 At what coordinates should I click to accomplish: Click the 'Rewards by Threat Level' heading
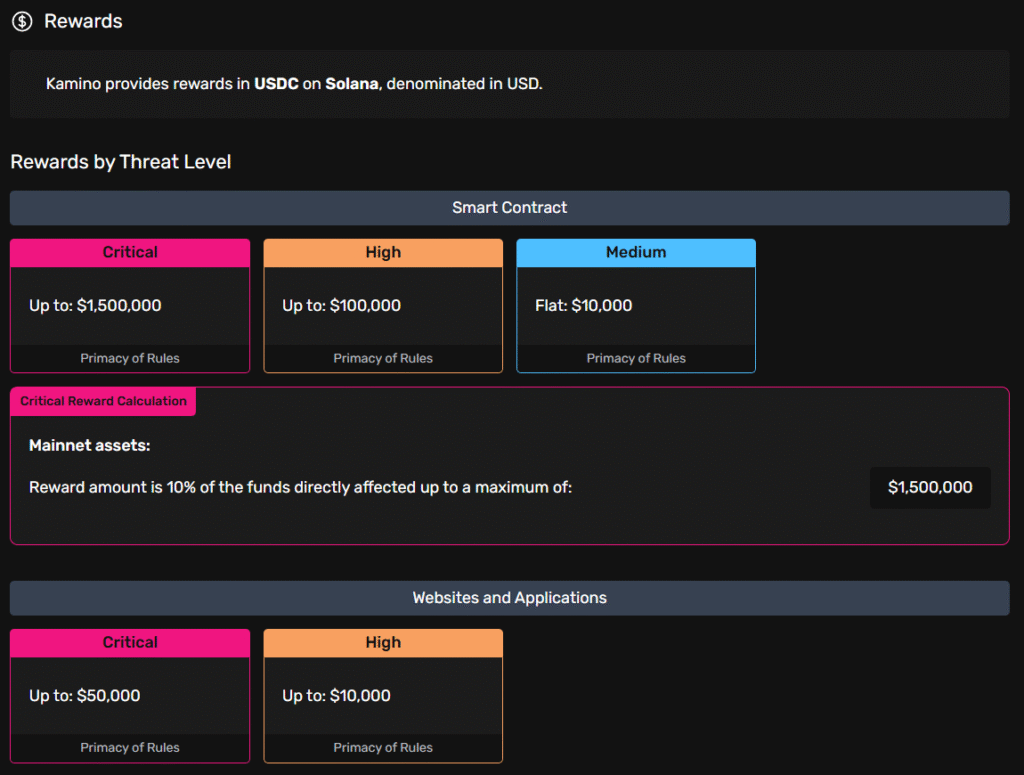pyautogui.click(x=121, y=162)
